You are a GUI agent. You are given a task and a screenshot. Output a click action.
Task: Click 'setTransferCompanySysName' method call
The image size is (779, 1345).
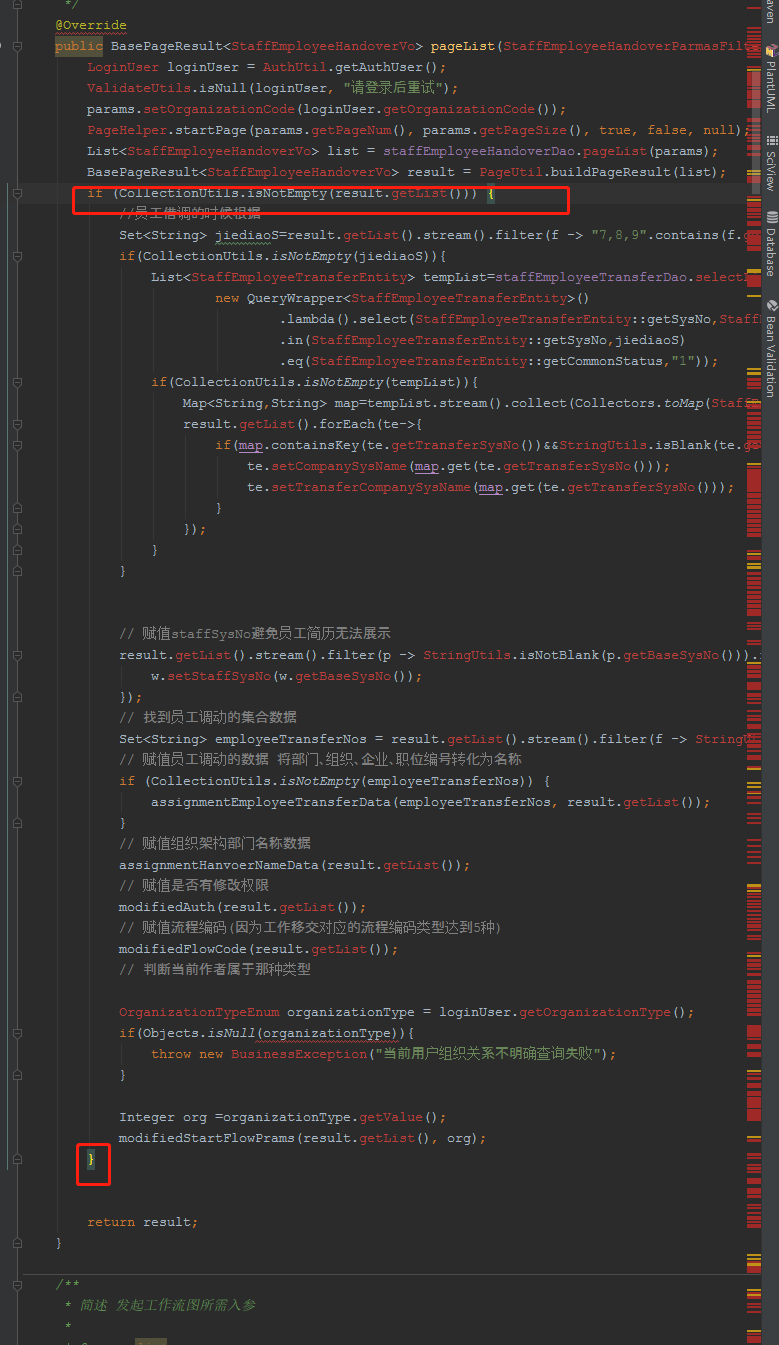(x=371, y=487)
